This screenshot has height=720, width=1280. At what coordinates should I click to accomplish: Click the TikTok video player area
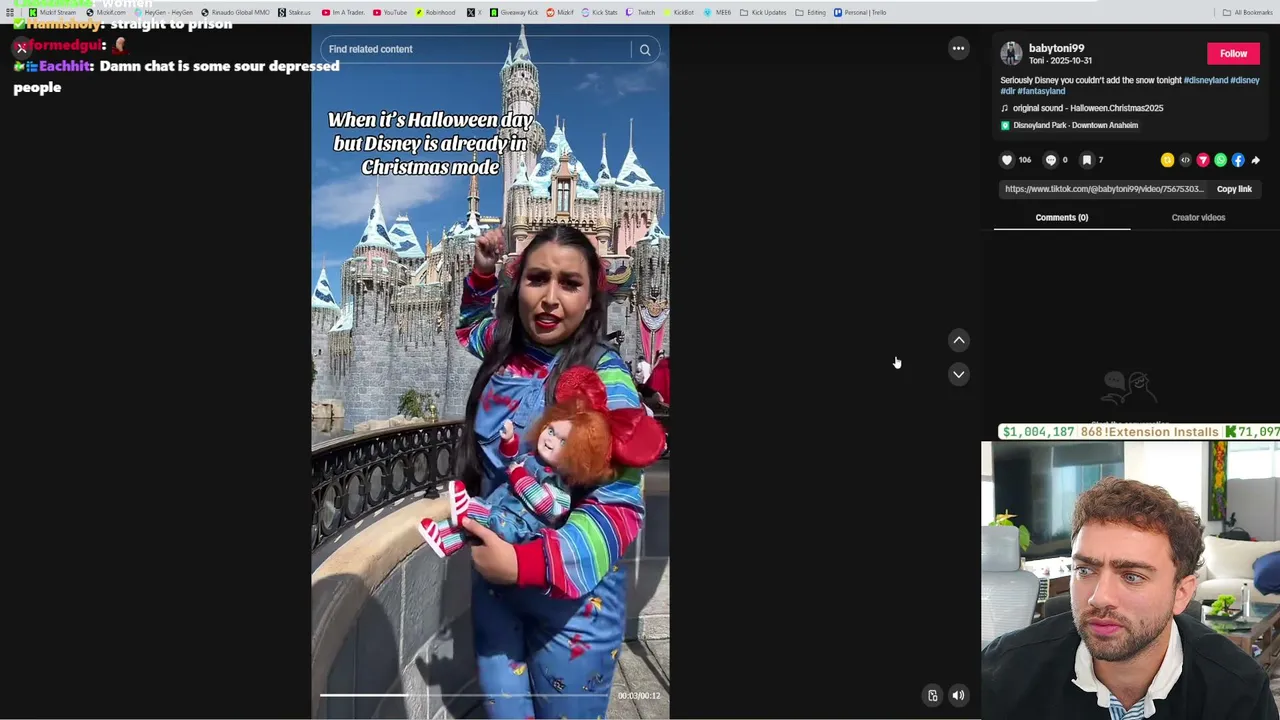click(490, 372)
